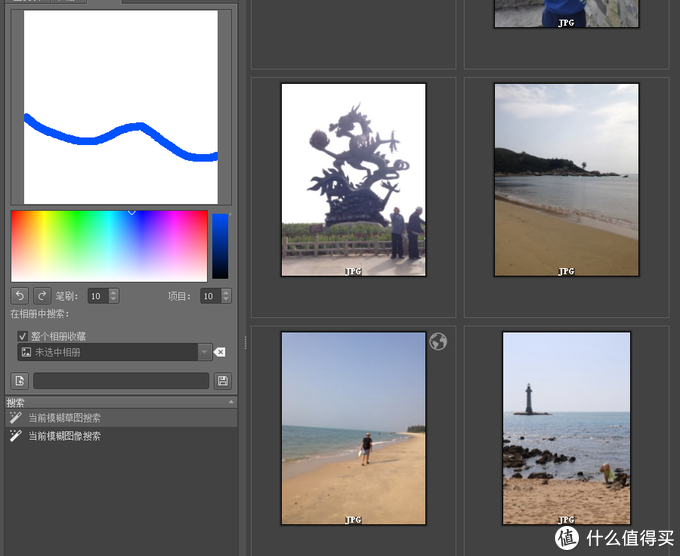This screenshot has width=680, height=556.
Task: Click the undo sketch stroke button
Action: click(x=20, y=296)
